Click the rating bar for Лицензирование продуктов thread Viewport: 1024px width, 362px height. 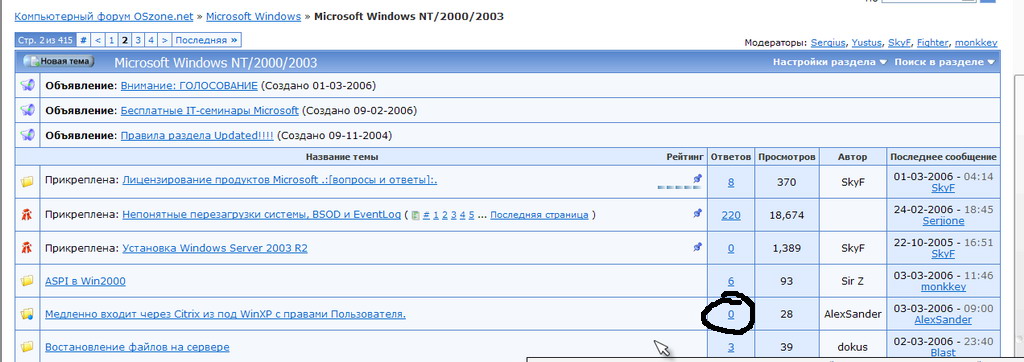coord(679,187)
